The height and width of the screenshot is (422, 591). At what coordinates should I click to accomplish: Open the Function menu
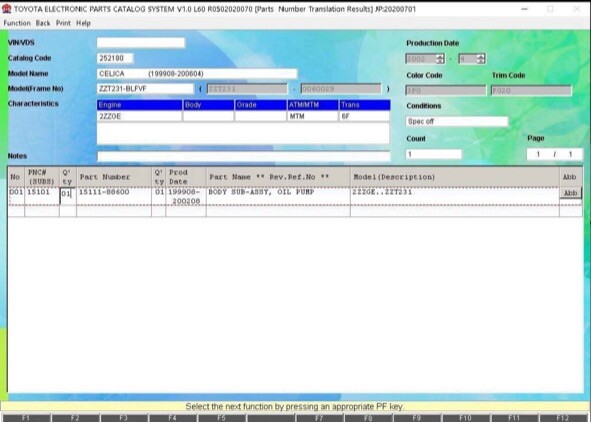coord(17,23)
